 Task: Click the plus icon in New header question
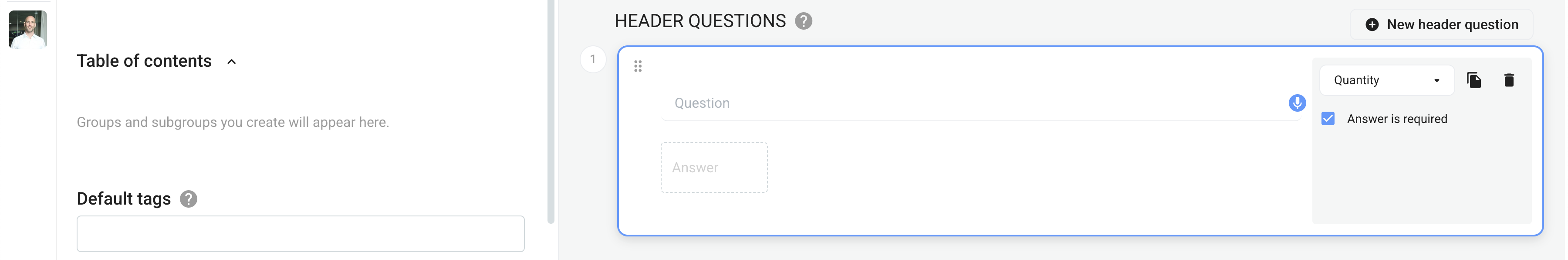(1372, 24)
